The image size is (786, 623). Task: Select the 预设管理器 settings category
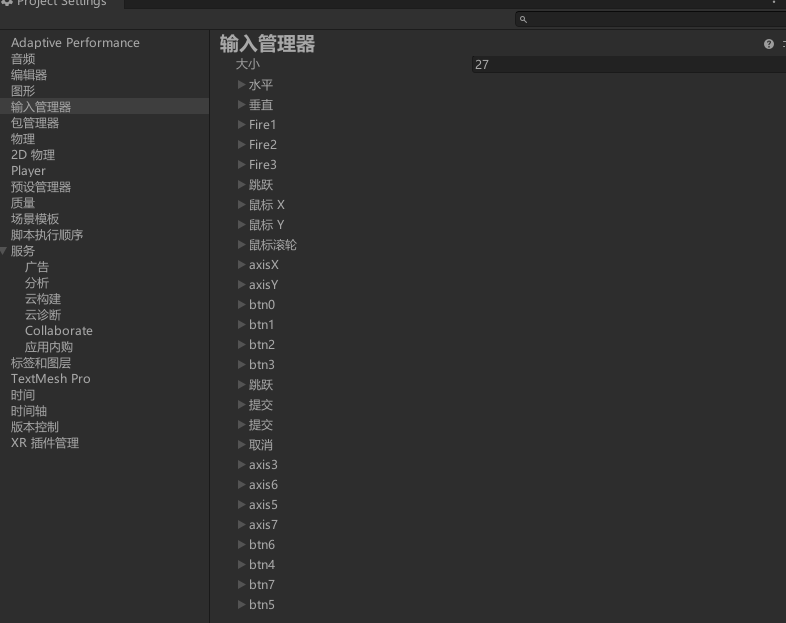41,187
